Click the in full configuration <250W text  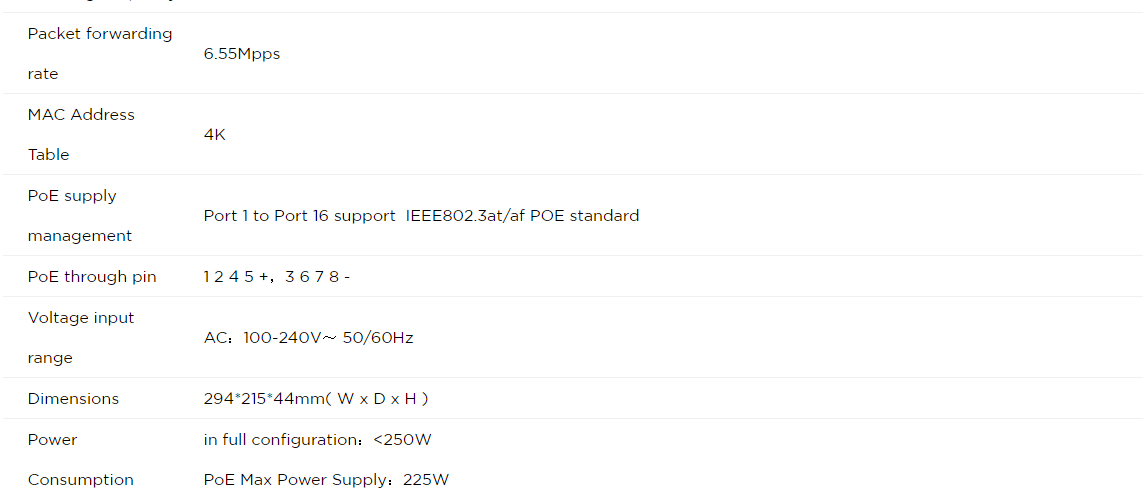(319, 440)
